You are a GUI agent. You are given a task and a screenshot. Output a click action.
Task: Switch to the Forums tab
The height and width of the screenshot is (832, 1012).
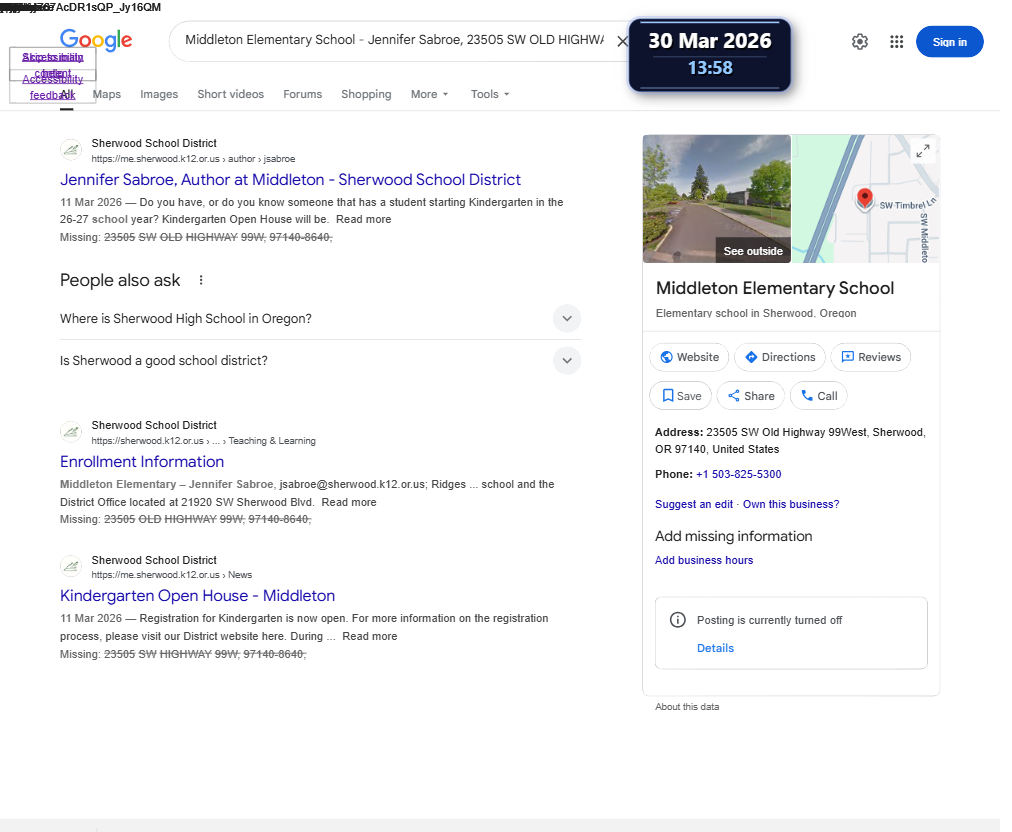click(302, 94)
